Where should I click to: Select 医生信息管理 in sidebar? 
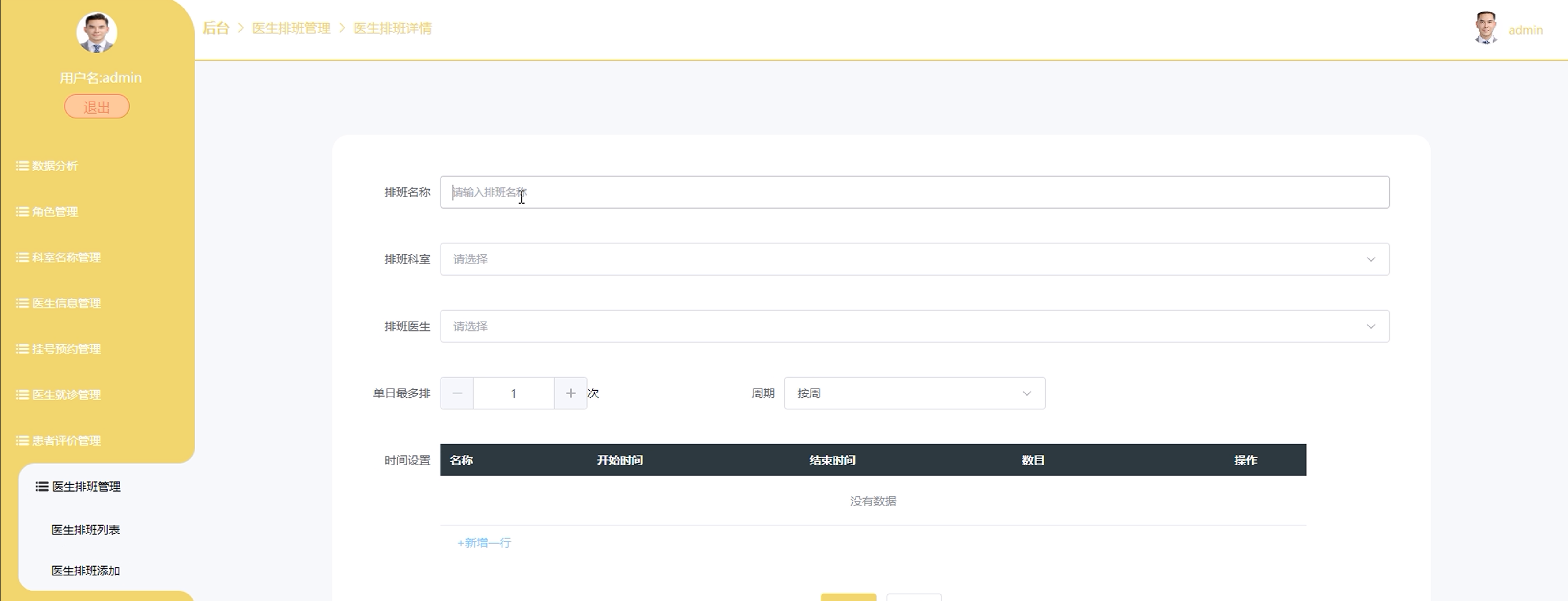coord(66,303)
